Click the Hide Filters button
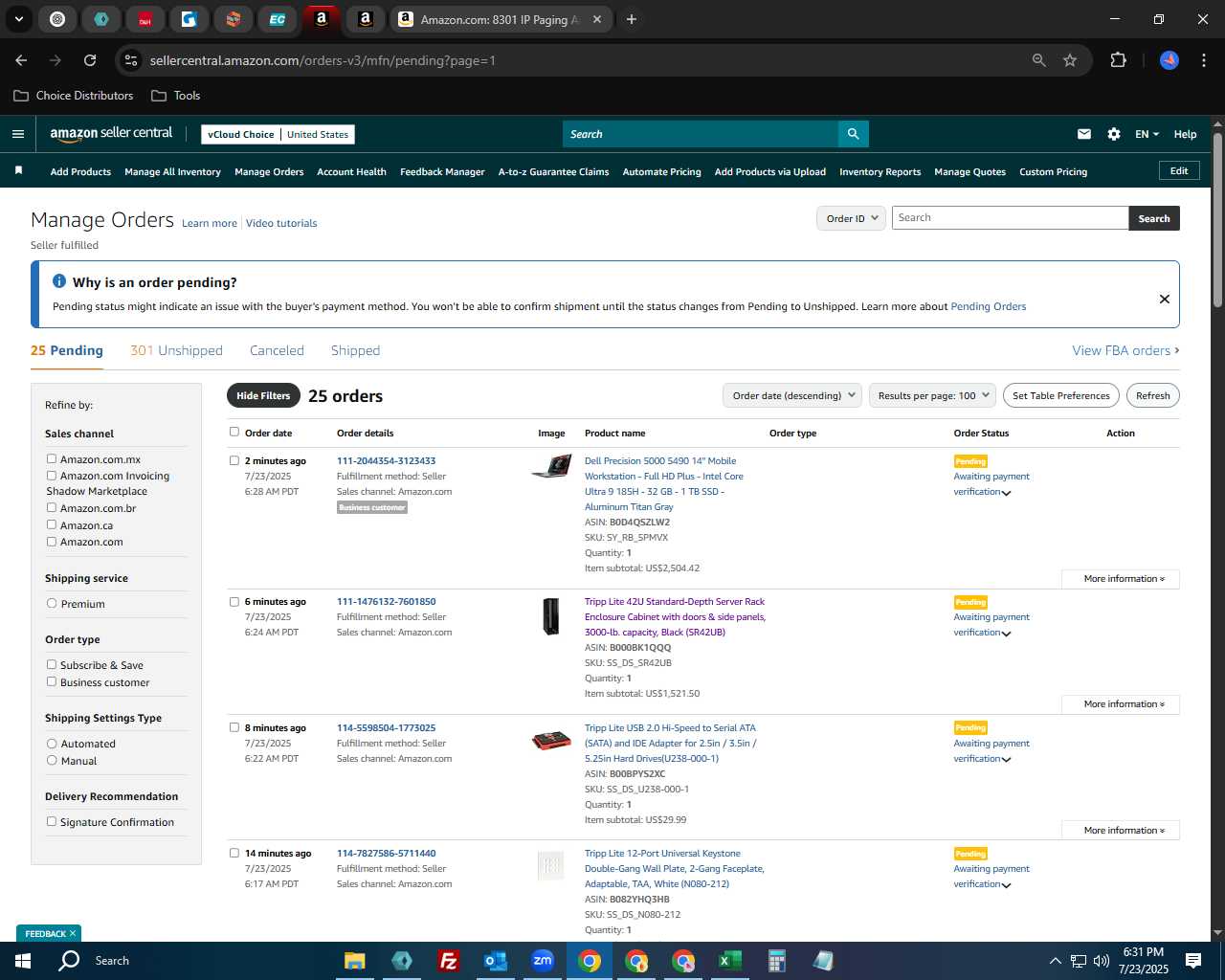The image size is (1225, 980). point(263,395)
